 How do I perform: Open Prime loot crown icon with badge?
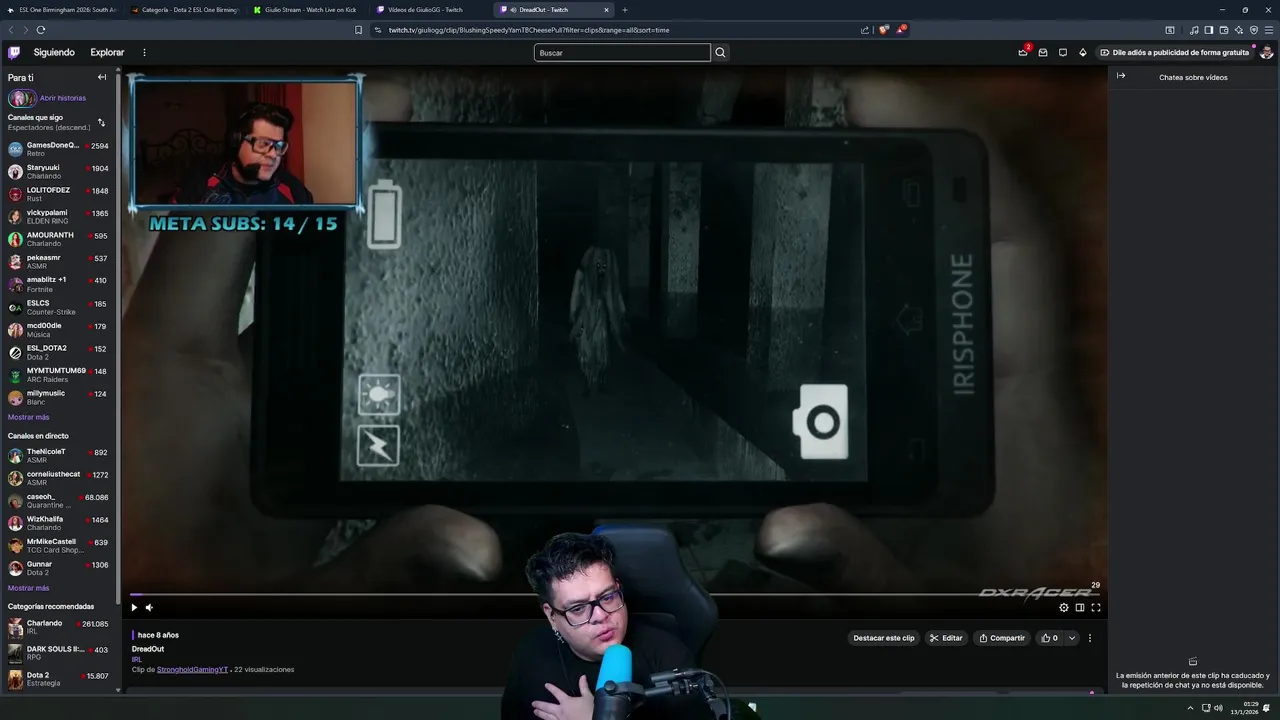click(1023, 52)
